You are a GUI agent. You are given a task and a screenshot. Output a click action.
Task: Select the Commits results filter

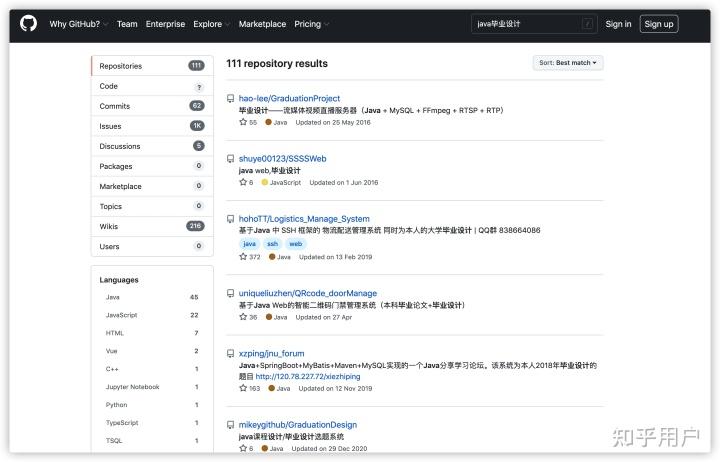pyautogui.click(x=152, y=106)
